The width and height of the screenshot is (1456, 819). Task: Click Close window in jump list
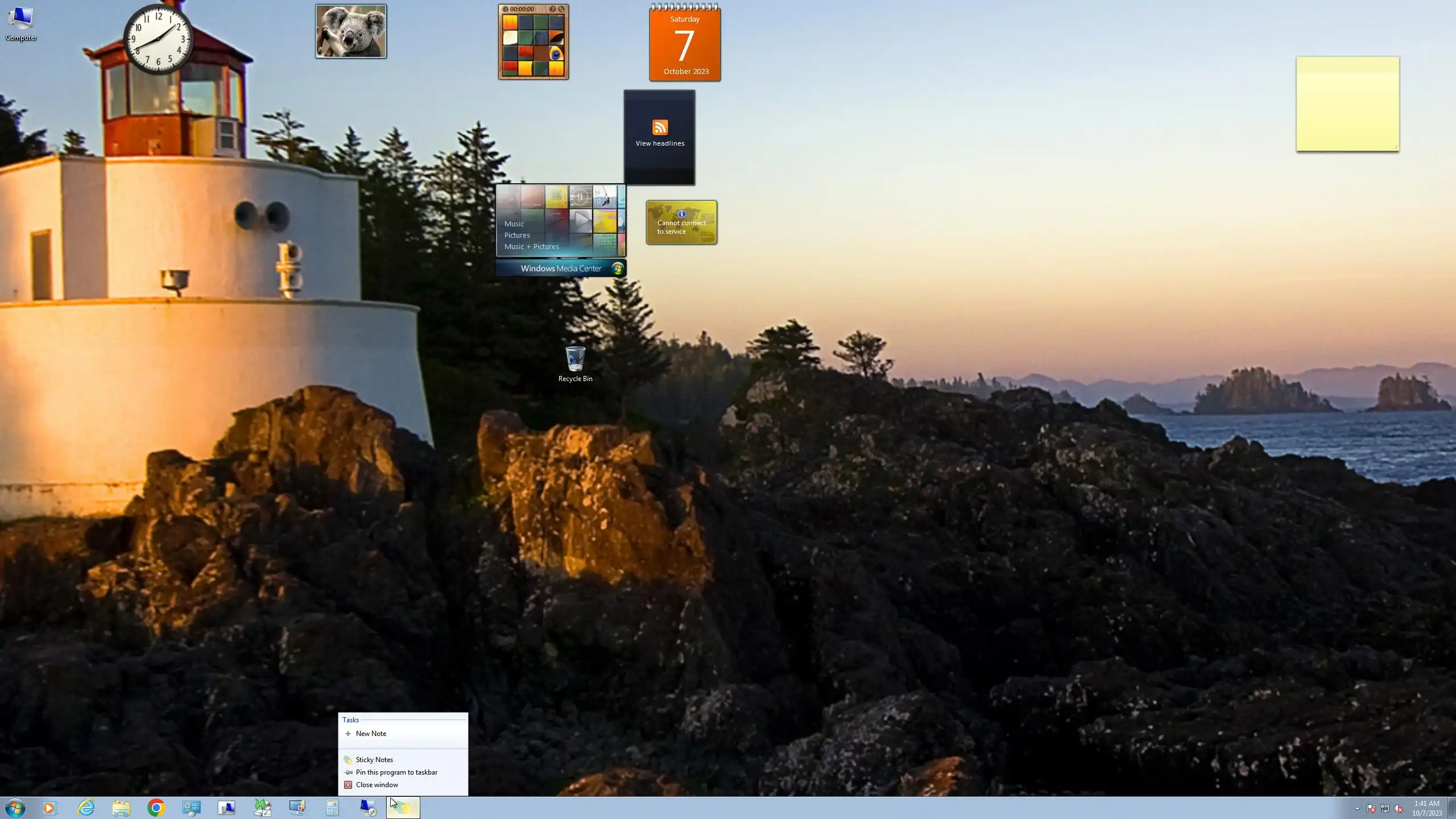point(377,785)
